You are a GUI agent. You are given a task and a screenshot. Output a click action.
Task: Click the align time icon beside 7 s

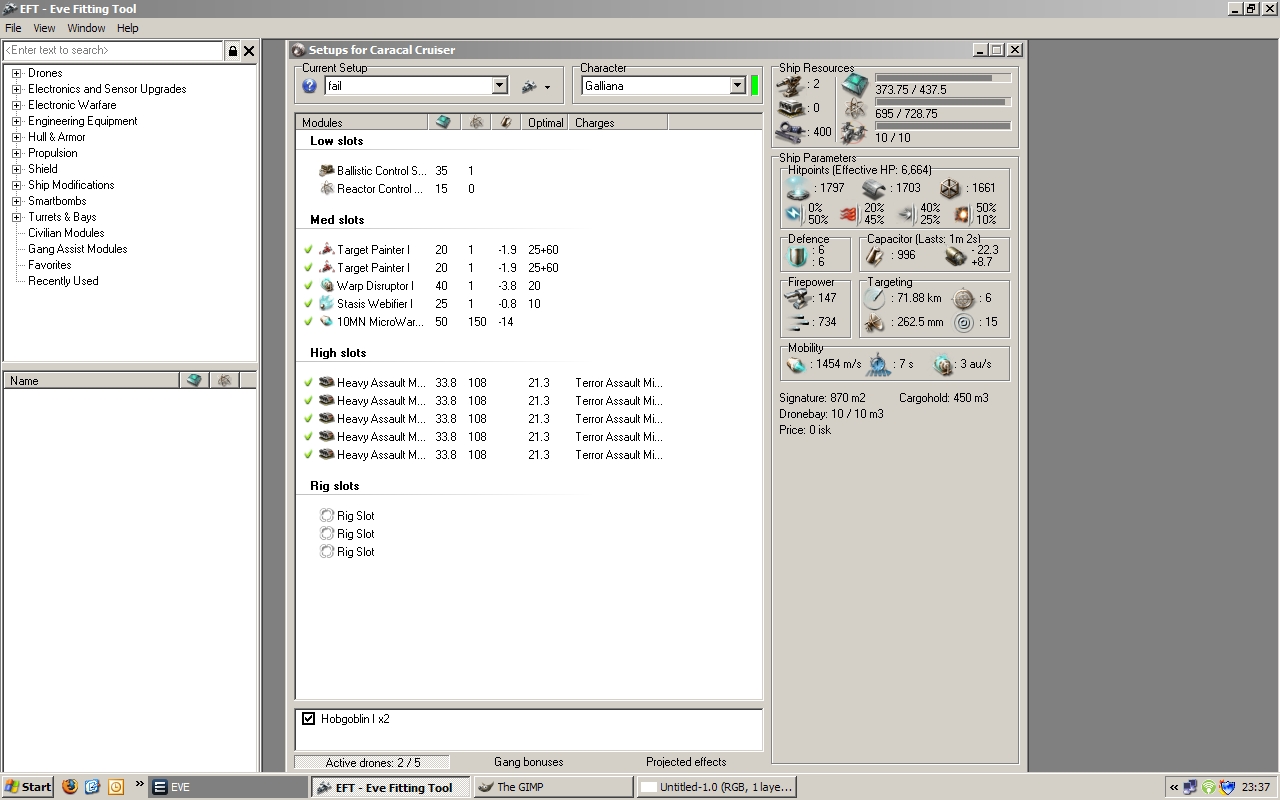pyautogui.click(x=878, y=364)
